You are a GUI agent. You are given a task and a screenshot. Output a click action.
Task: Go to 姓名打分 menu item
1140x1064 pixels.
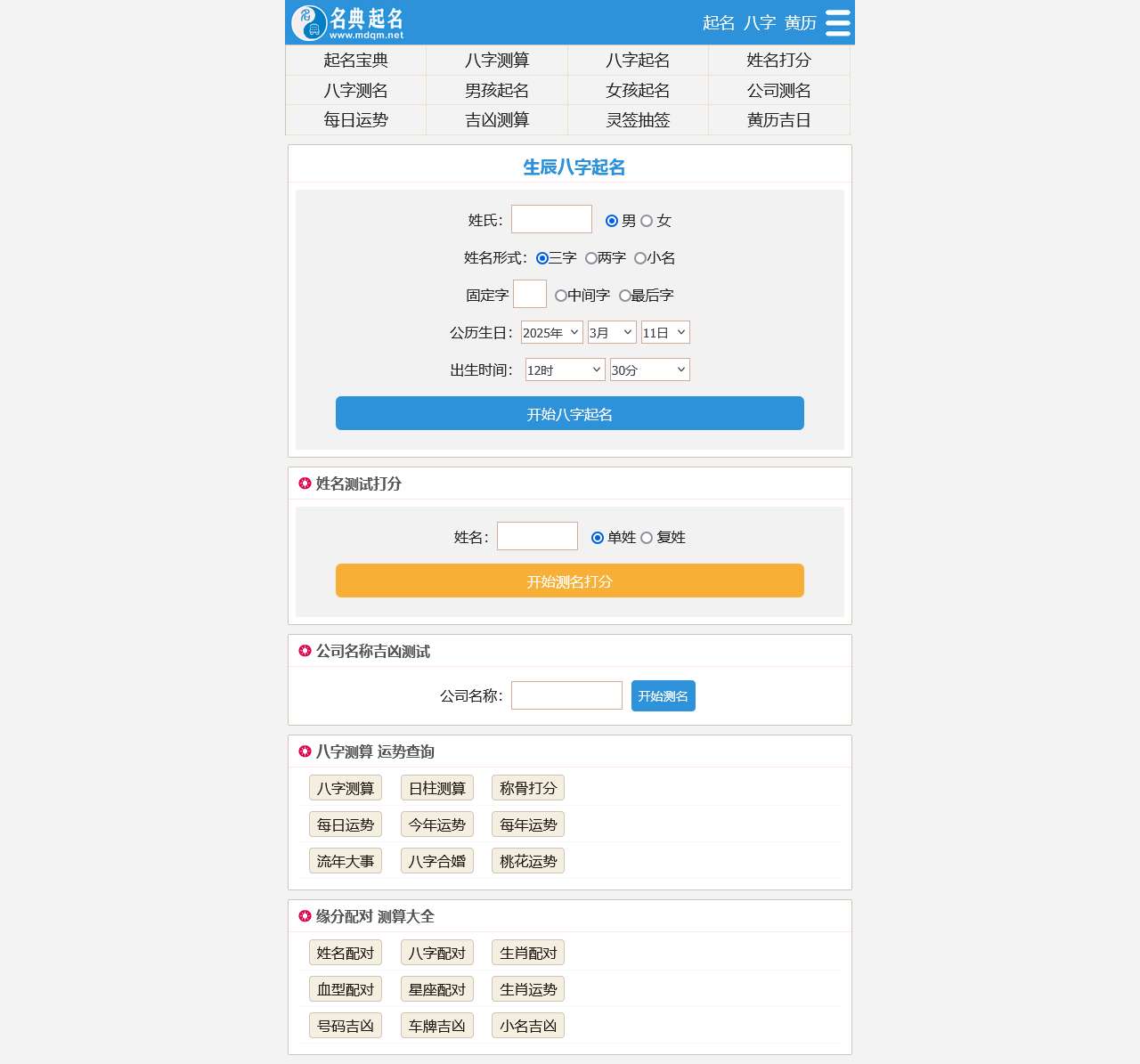pyautogui.click(x=779, y=61)
